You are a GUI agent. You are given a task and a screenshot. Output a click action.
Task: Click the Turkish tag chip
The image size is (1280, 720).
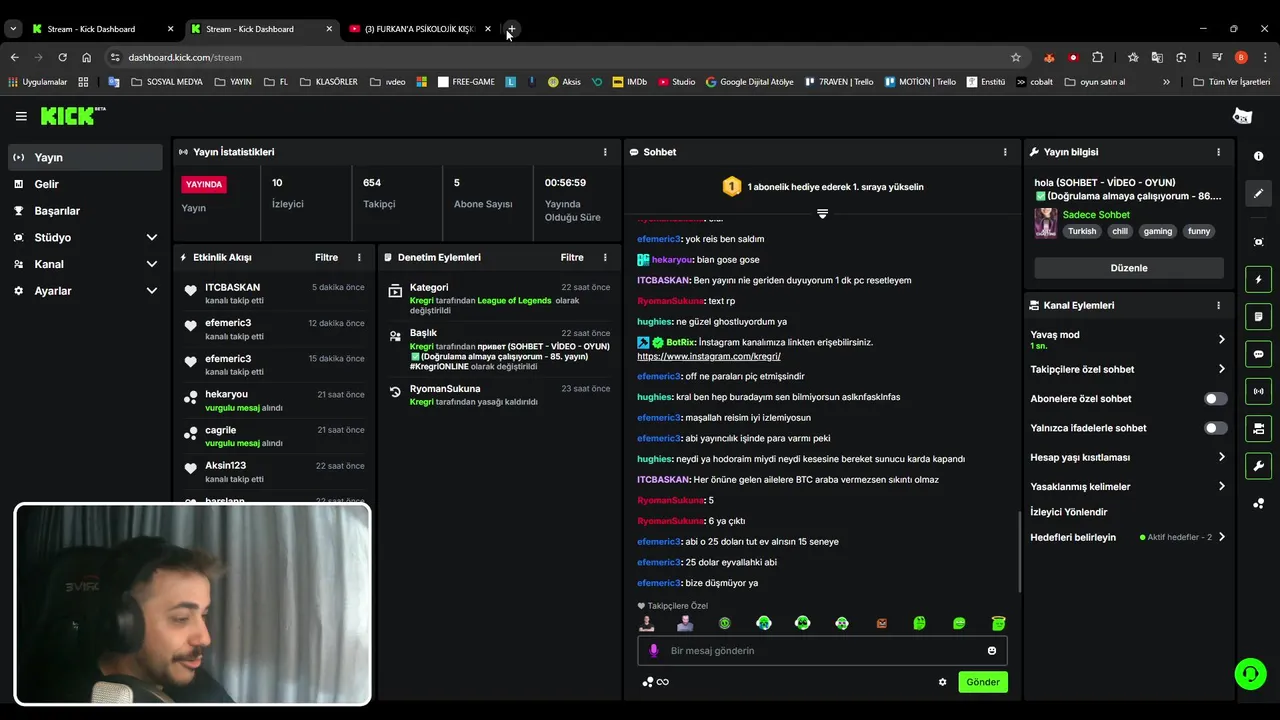[1082, 231]
